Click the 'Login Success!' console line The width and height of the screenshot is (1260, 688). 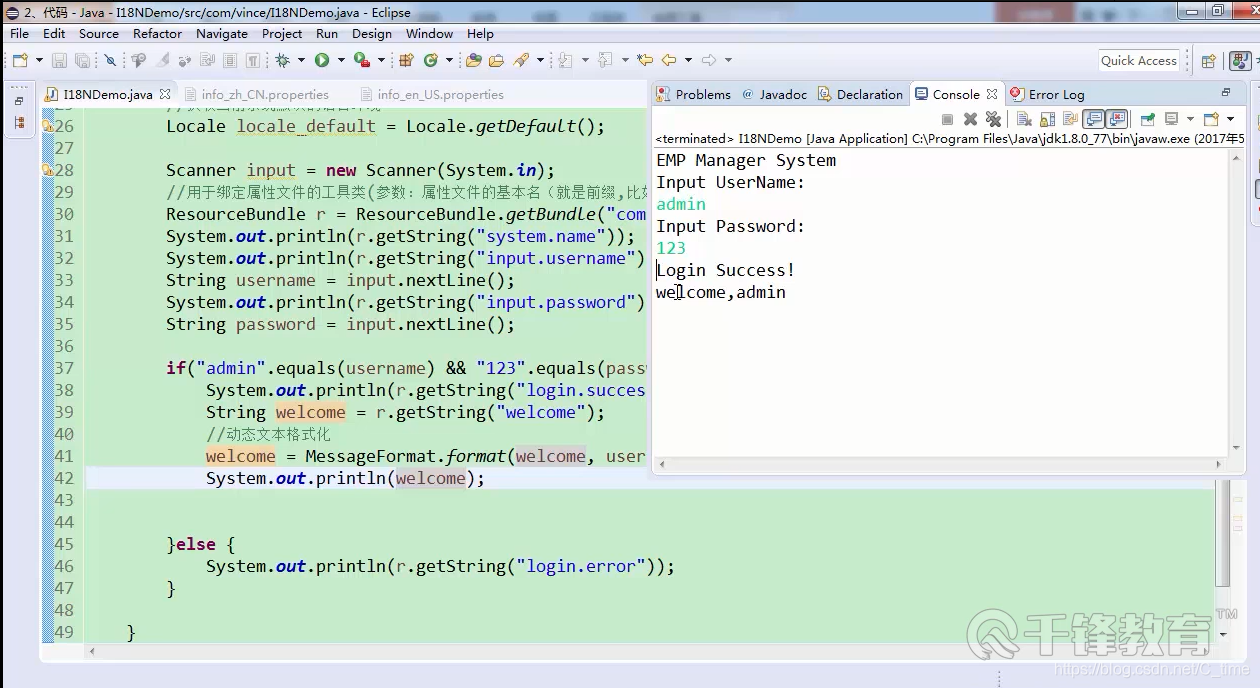[x=725, y=270]
